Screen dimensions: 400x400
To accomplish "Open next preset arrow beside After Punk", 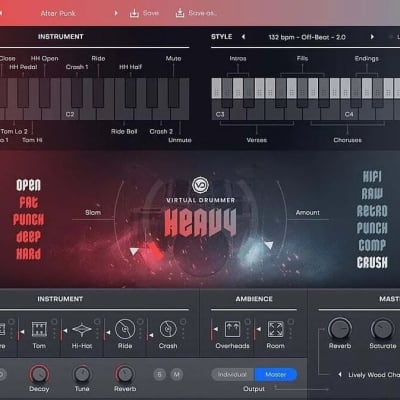I will click(116, 13).
